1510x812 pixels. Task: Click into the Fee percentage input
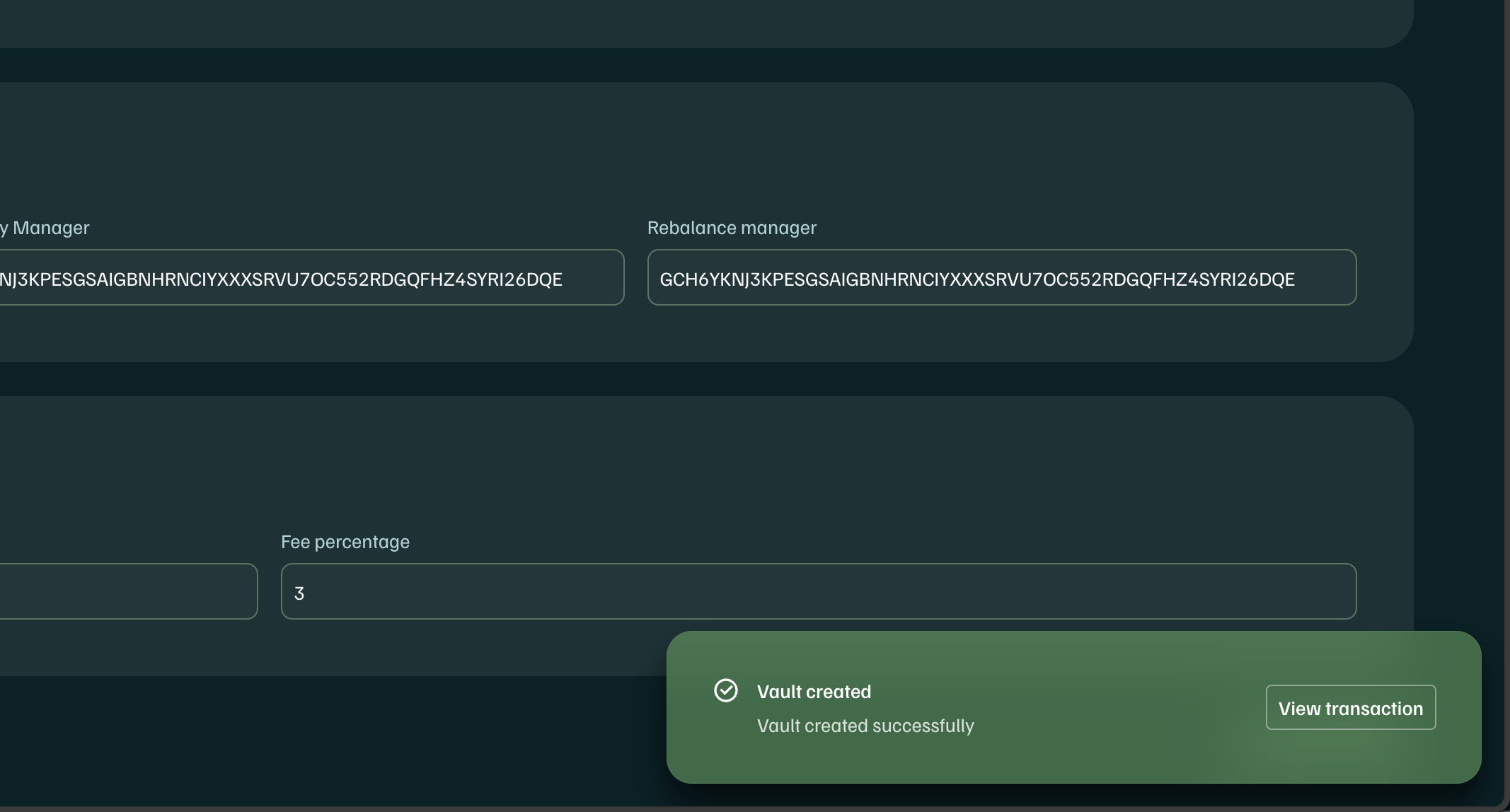click(818, 591)
